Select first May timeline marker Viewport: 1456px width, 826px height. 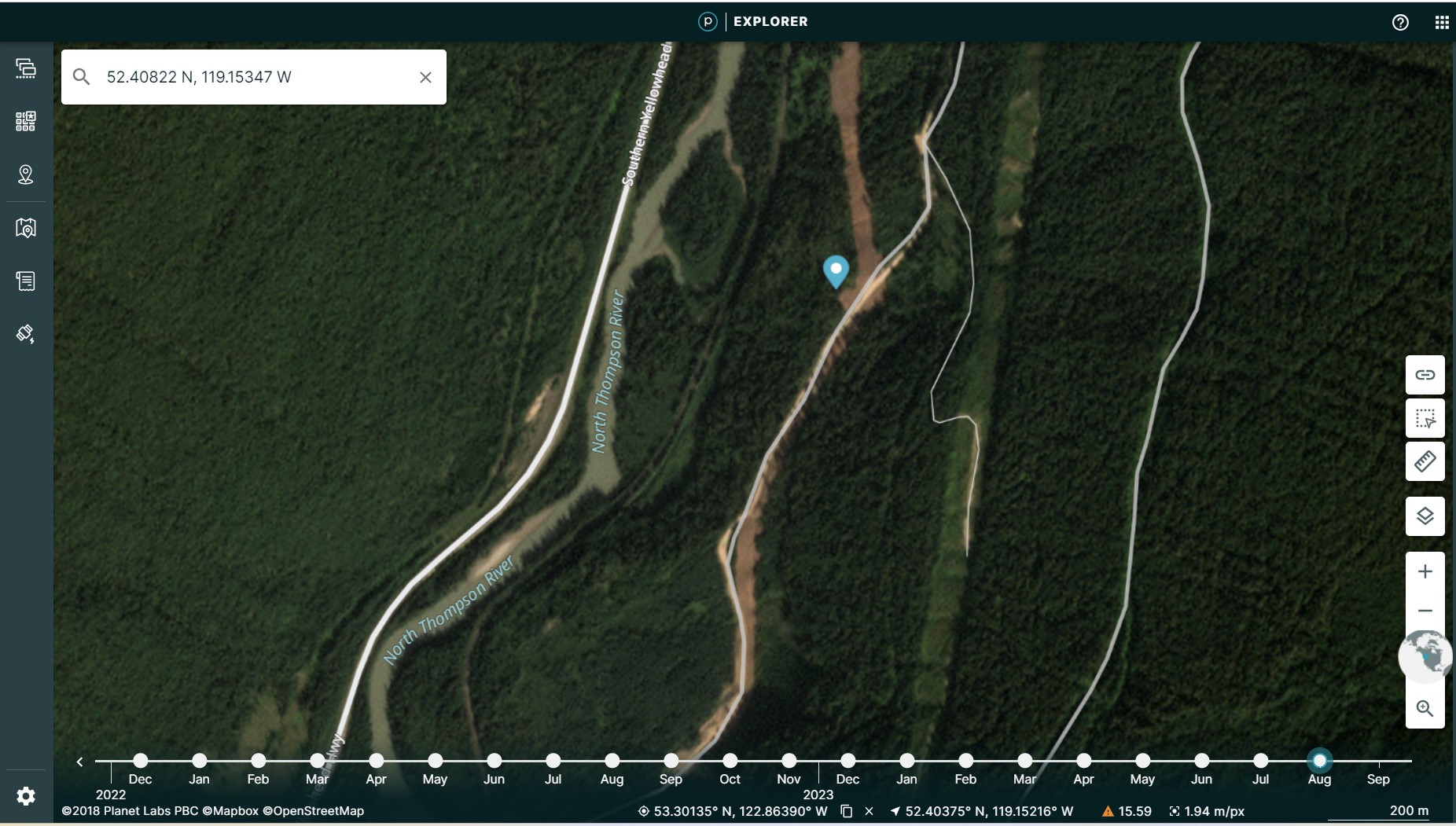coord(435,761)
